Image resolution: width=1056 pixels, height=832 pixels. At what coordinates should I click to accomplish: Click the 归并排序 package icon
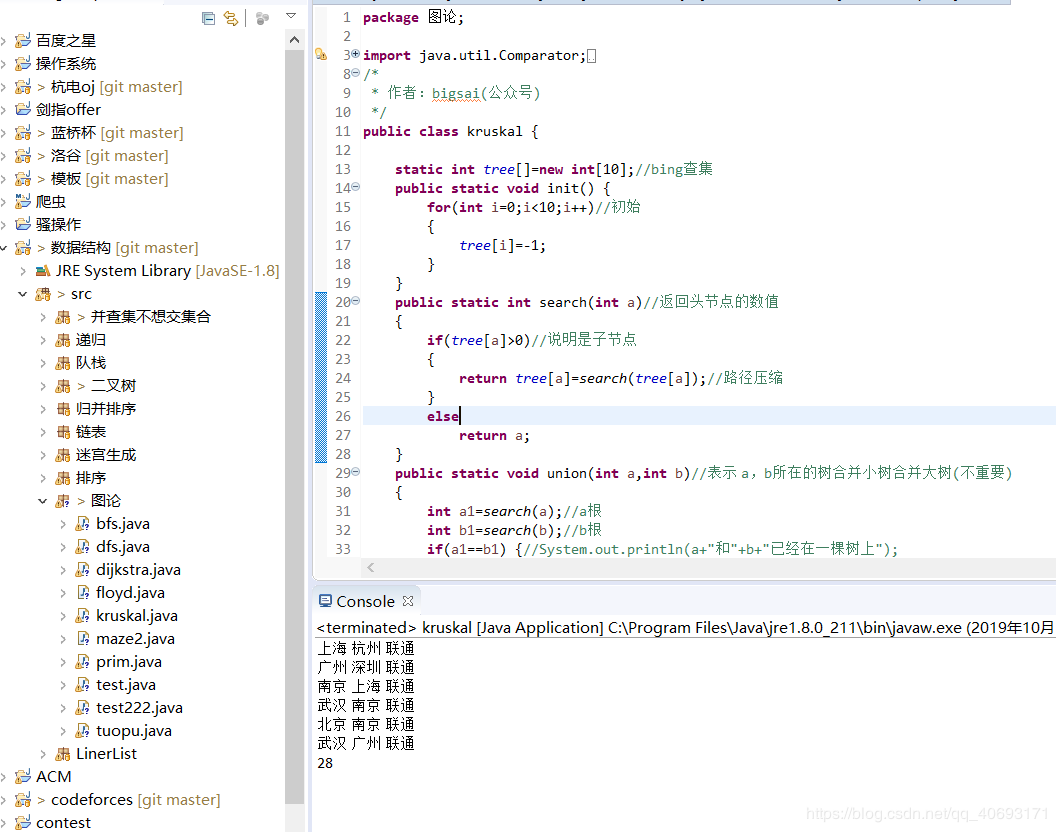[x=63, y=409]
